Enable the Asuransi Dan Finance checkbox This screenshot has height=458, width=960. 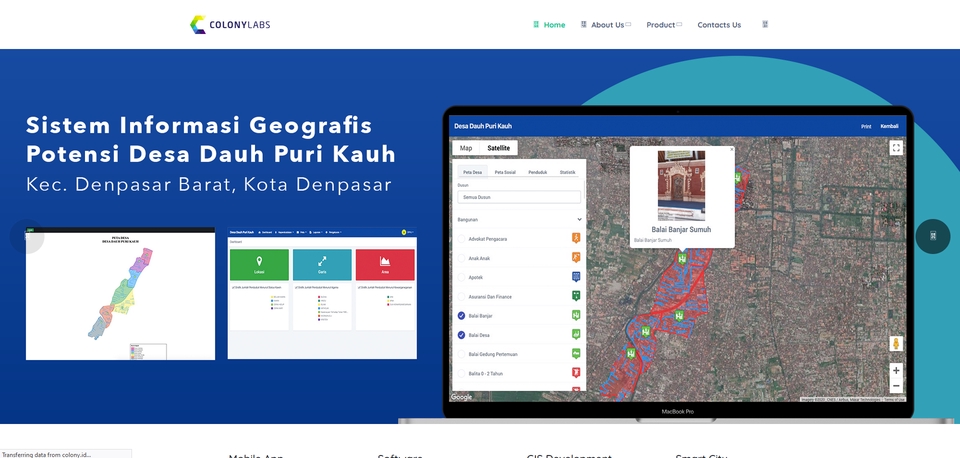461,297
